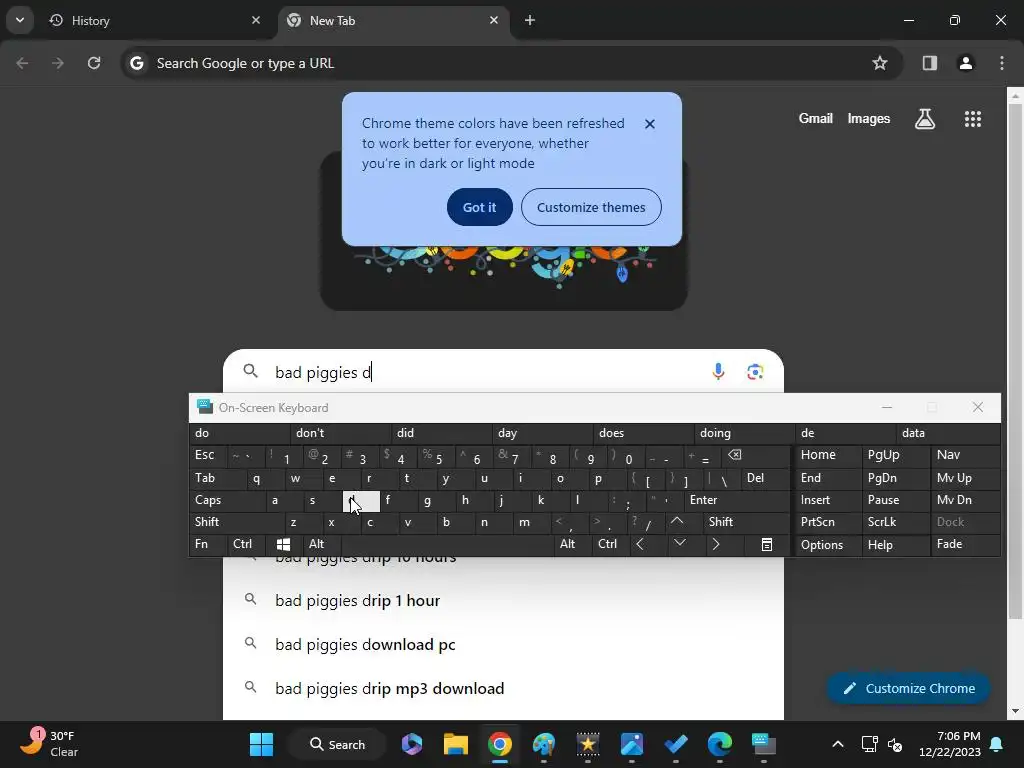This screenshot has width=1024, height=768.
Task: Open the tab search dropdown arrow
Action: pos(20,20)
